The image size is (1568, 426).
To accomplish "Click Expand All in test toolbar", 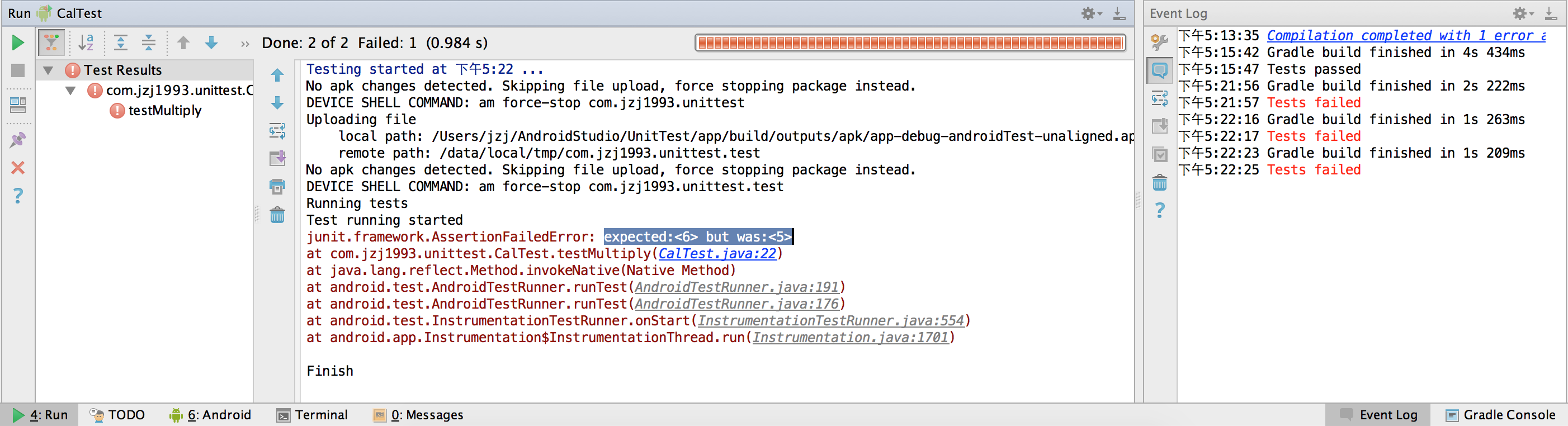I will pyautogui.click(x=121, y=42).
